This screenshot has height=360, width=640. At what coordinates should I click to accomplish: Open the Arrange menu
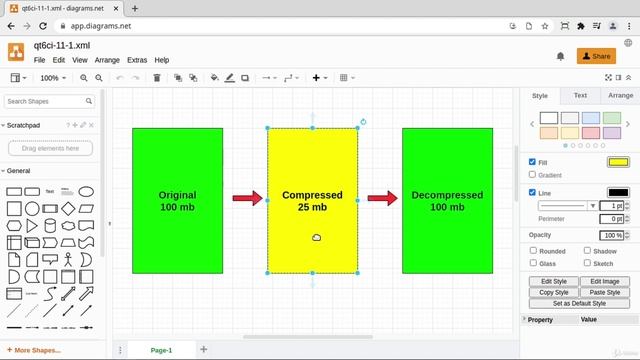pos(107,60)
